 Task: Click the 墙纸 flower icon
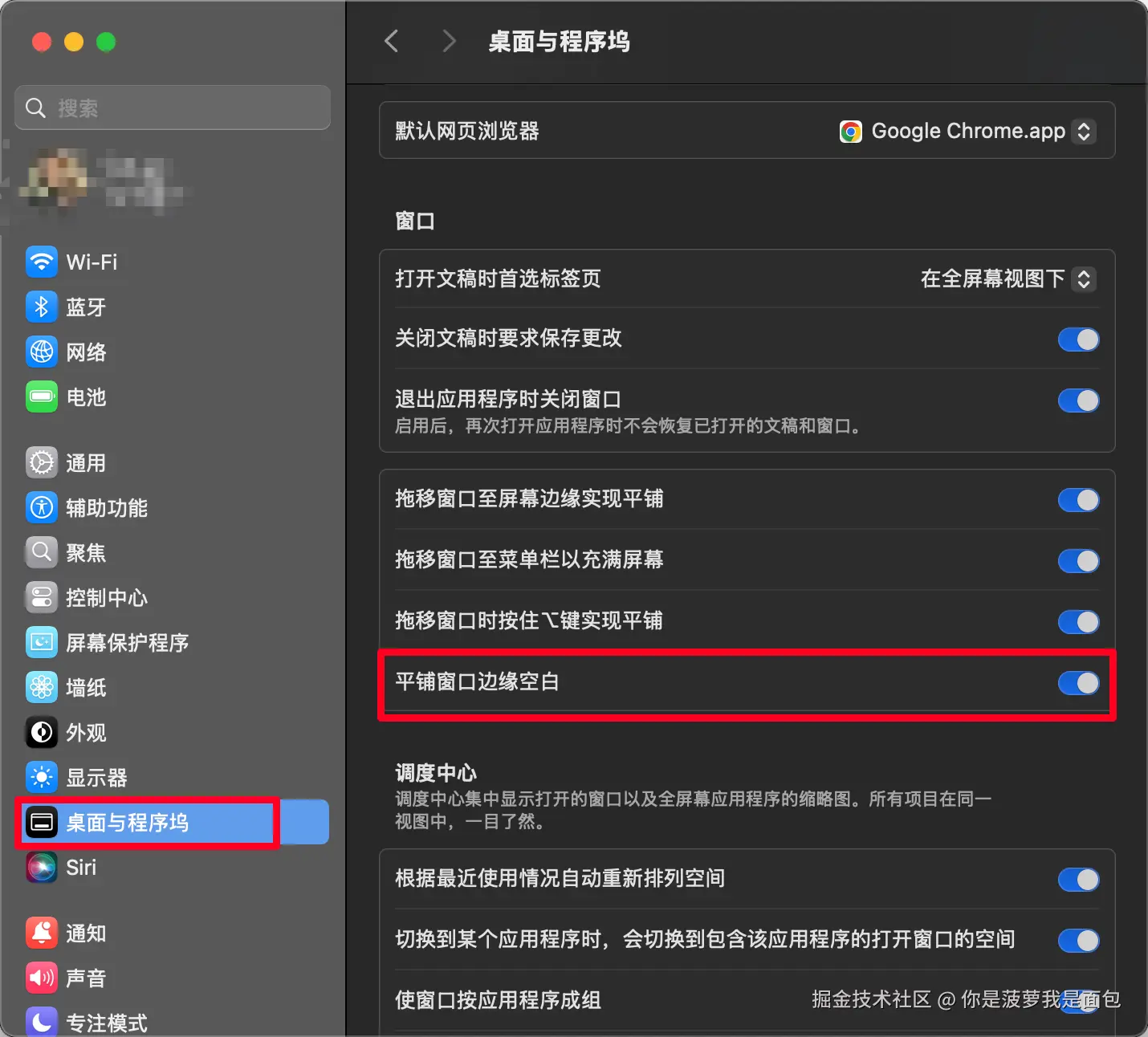[x=42, y=687]
